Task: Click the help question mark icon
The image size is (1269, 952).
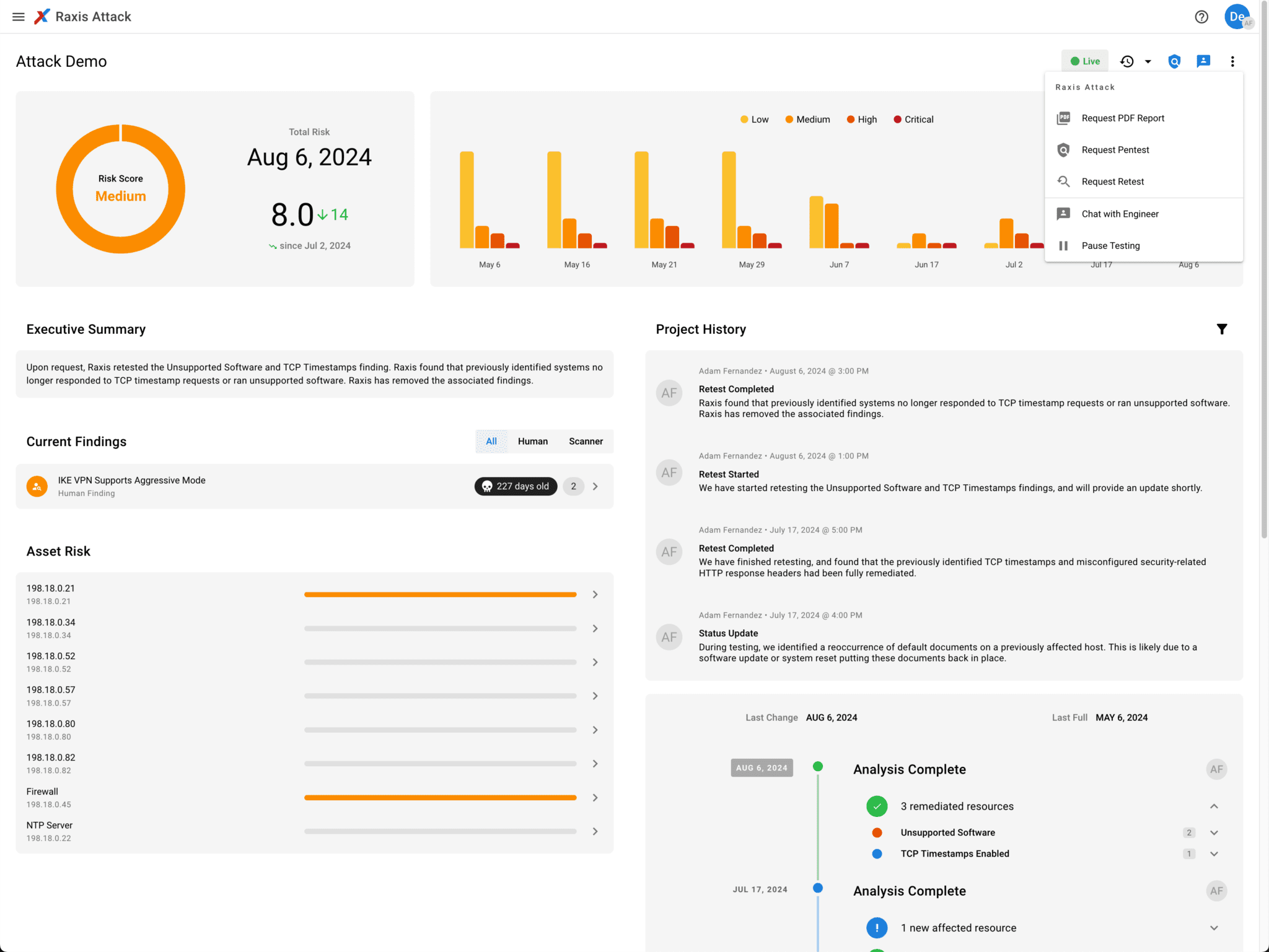Action: pos(1201,17)
